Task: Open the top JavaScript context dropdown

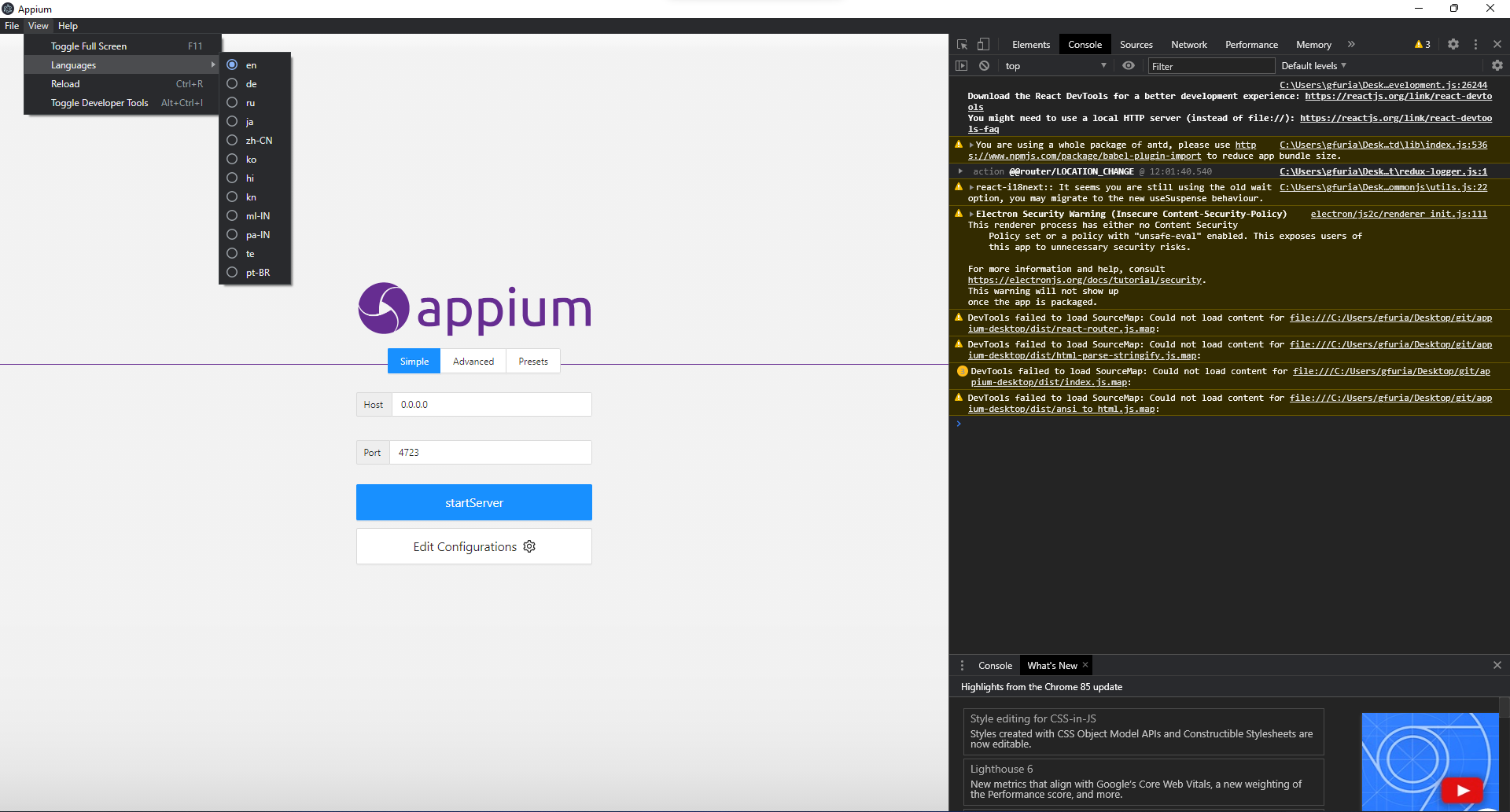Action: [1055, 66]
